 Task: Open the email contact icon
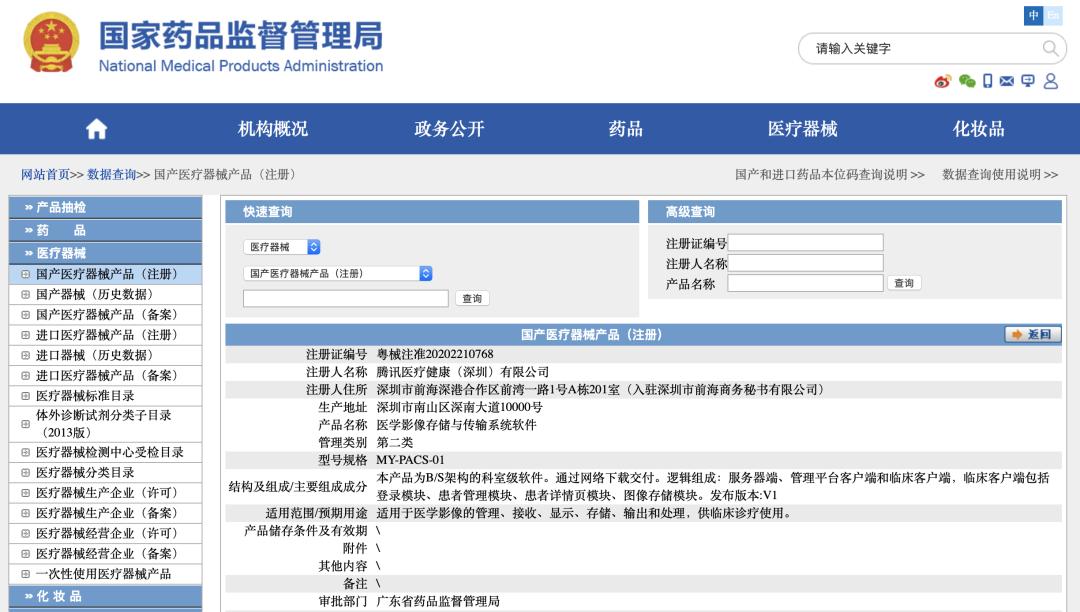(1007, 80)
